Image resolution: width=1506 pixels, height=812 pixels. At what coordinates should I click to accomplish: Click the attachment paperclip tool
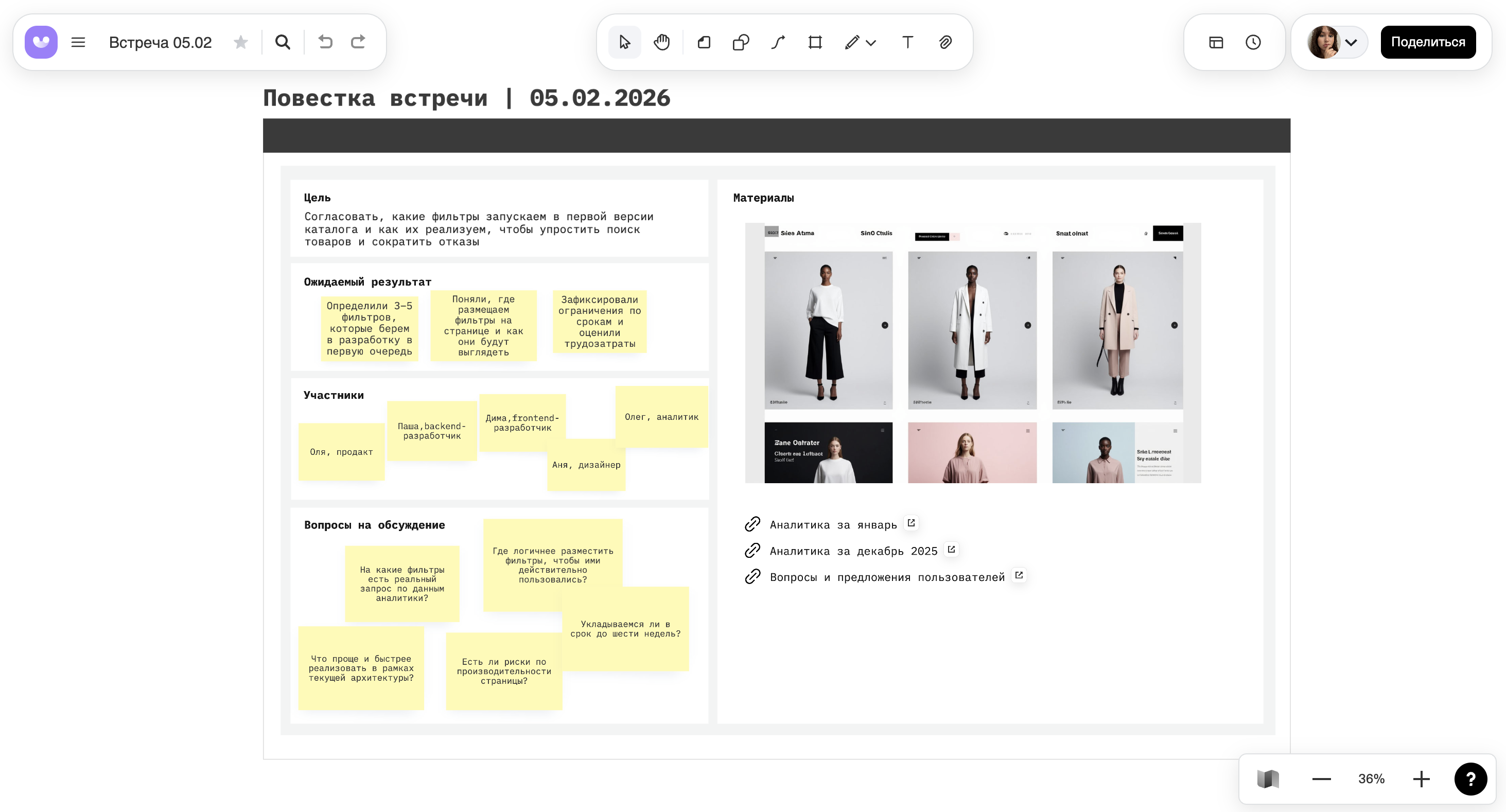[945, 42]
